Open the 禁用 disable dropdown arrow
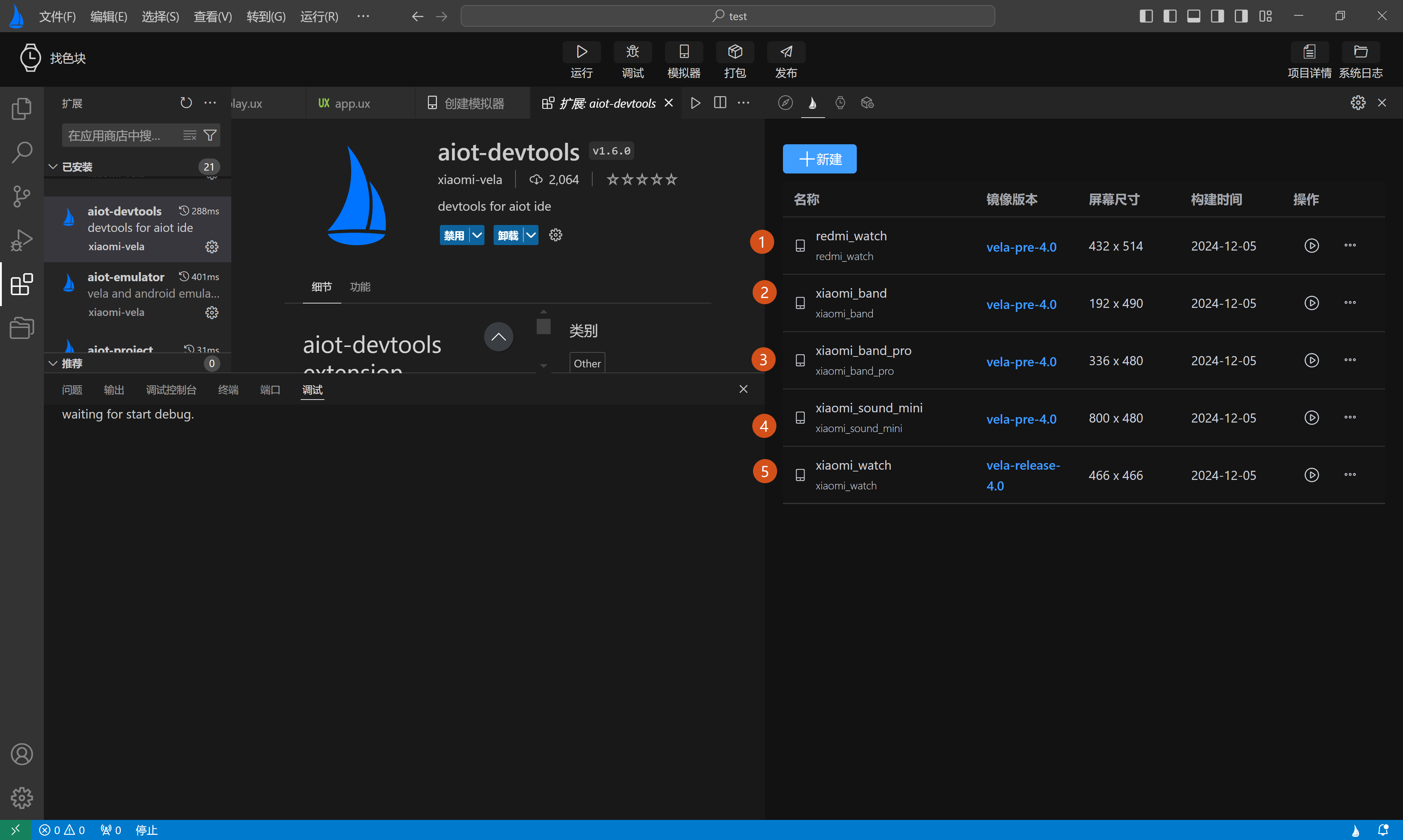1403x840 pixels. point(477,236)
